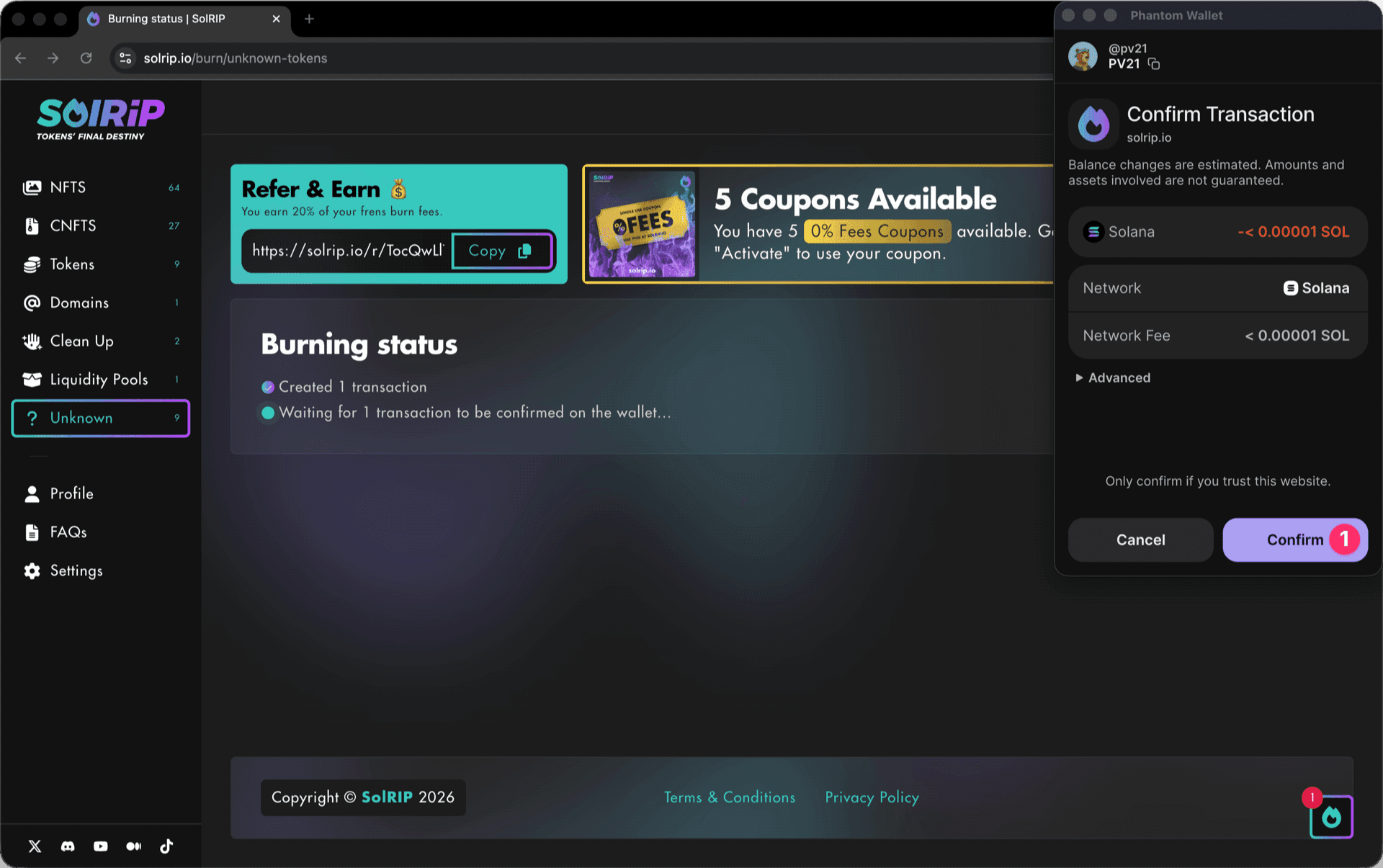Click solrip.io under Confirm Transaction

coord(1149,138)
